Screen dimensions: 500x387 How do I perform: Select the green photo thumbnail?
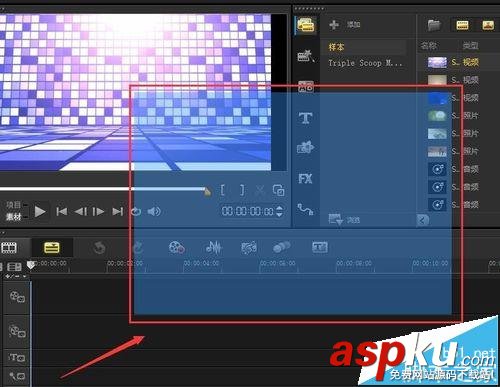coord(437,116)
